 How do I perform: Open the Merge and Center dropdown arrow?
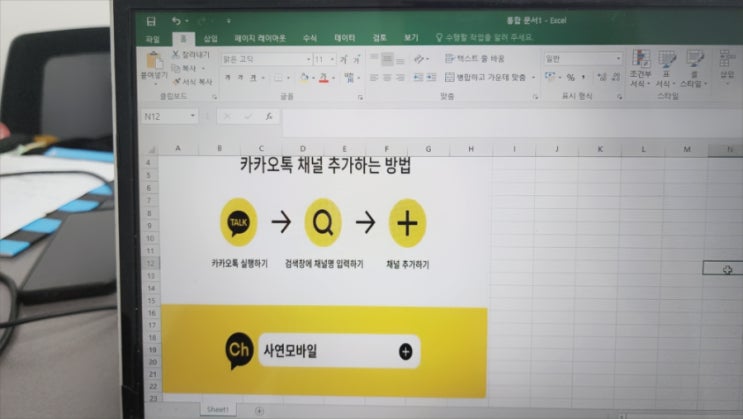coord(534,77)
